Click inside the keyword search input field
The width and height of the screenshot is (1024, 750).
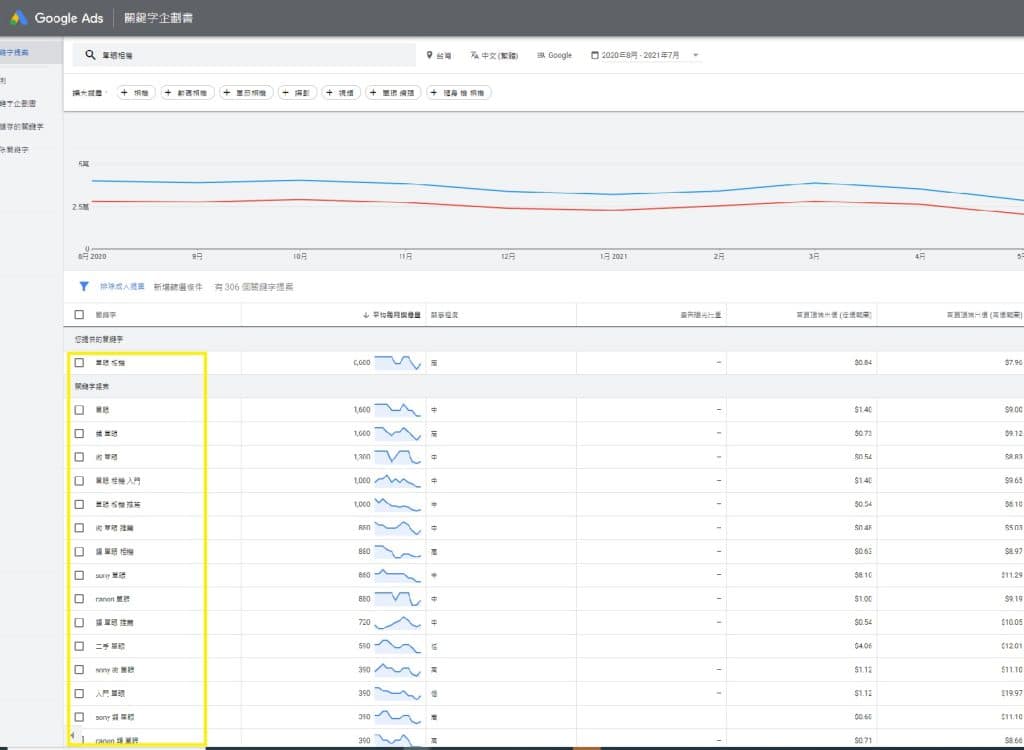point(250,55)
